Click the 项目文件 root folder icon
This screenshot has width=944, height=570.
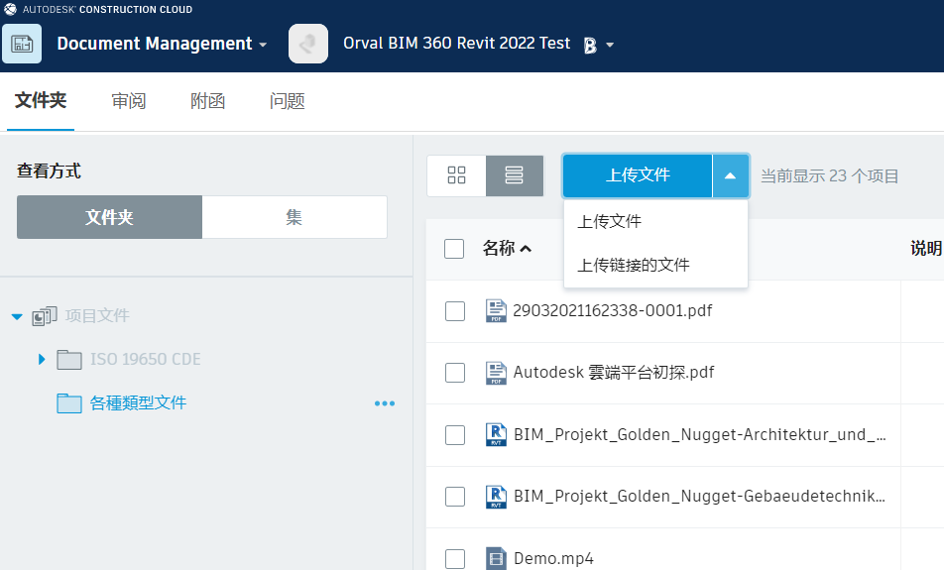pyautogui.click(x=45, y=315)
